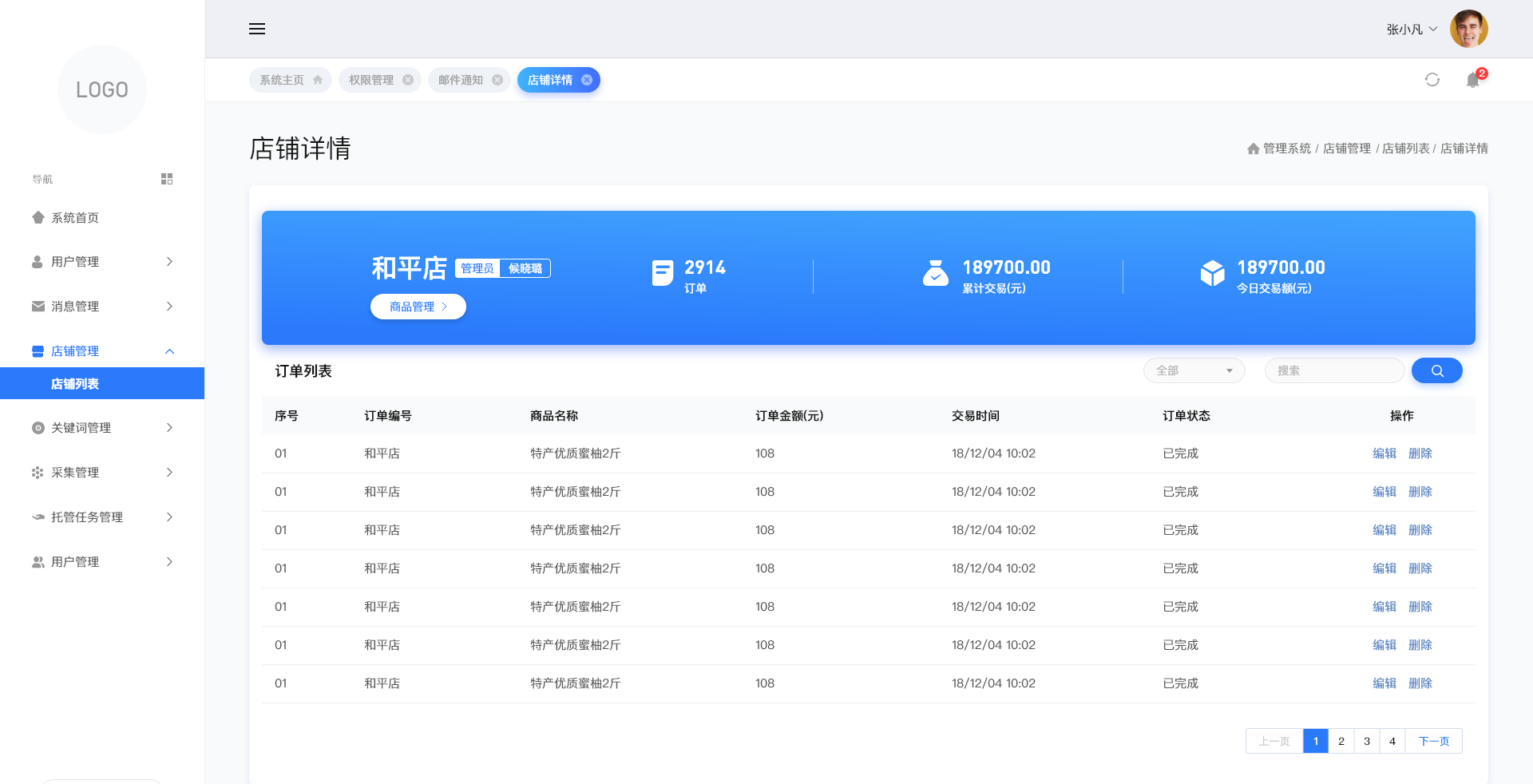Screen dimensions: 1533x784
Task: Select 店铺列表 submenu item
Action: tap(102, 383)
